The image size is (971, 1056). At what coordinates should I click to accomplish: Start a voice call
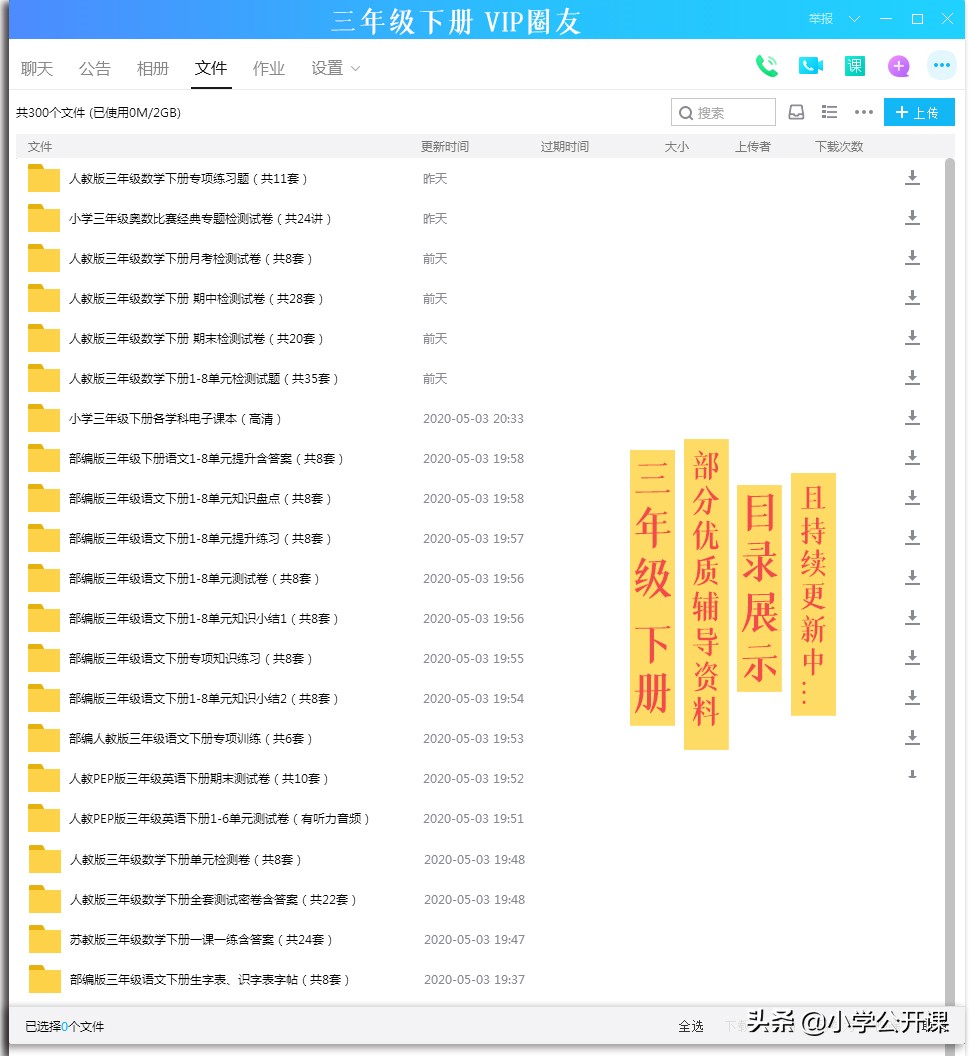766,64
